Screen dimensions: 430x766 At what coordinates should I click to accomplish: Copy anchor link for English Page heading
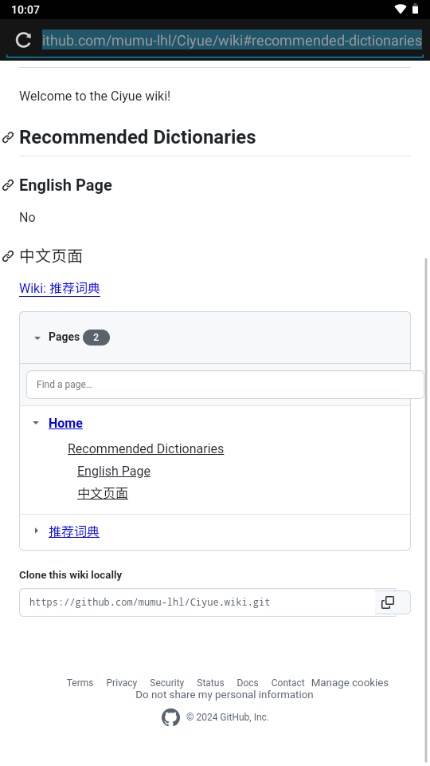tap(8, 186)
